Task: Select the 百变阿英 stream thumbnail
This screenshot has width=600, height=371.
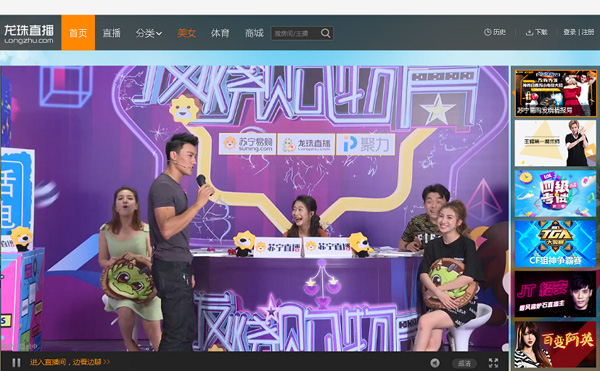Action: [x=555, y=345]
